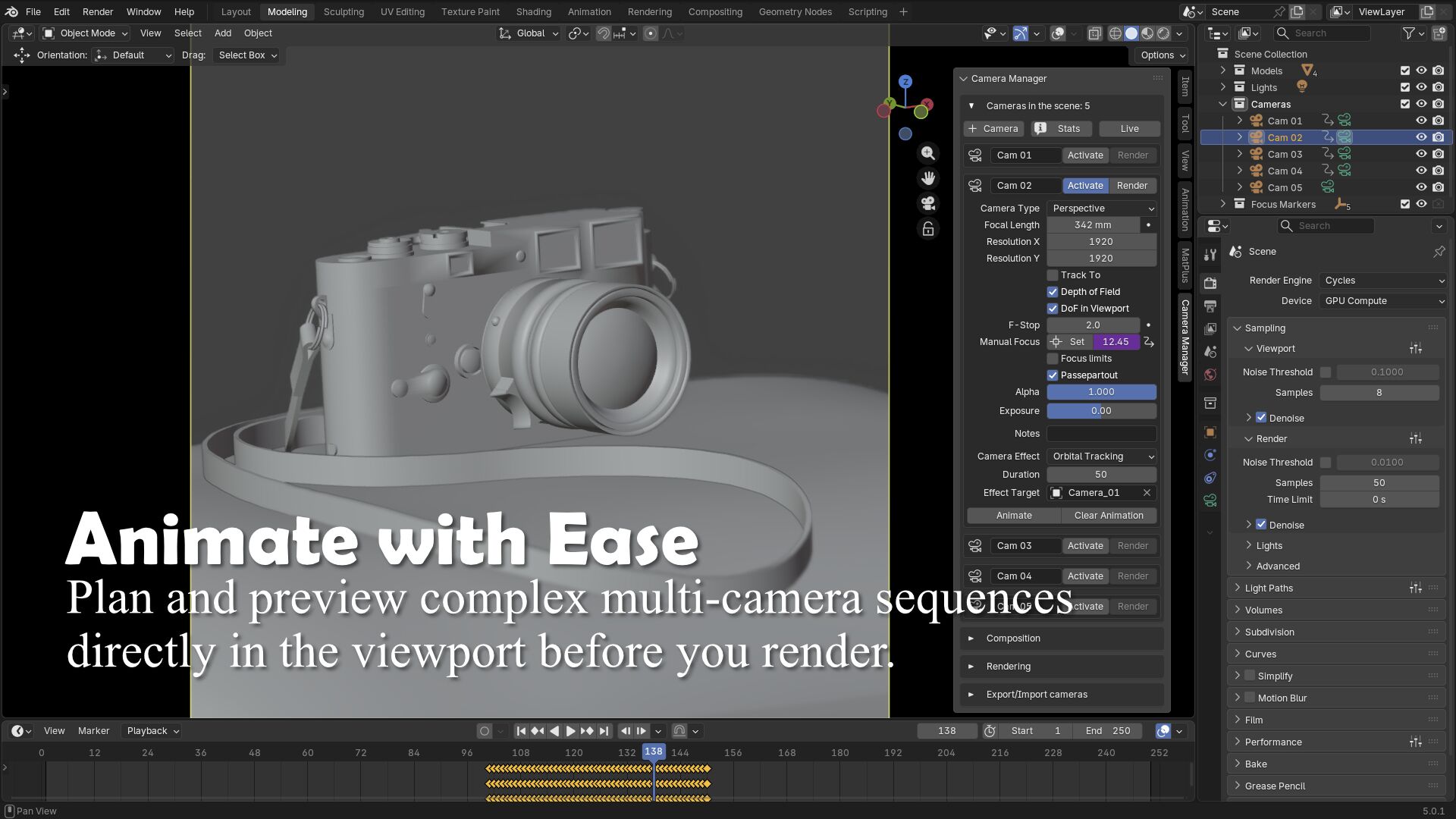Image resolution: width=1456 pixels, height=819 pixels.
Task: Click the play animation button in timeline
Action: click(570, 731)
